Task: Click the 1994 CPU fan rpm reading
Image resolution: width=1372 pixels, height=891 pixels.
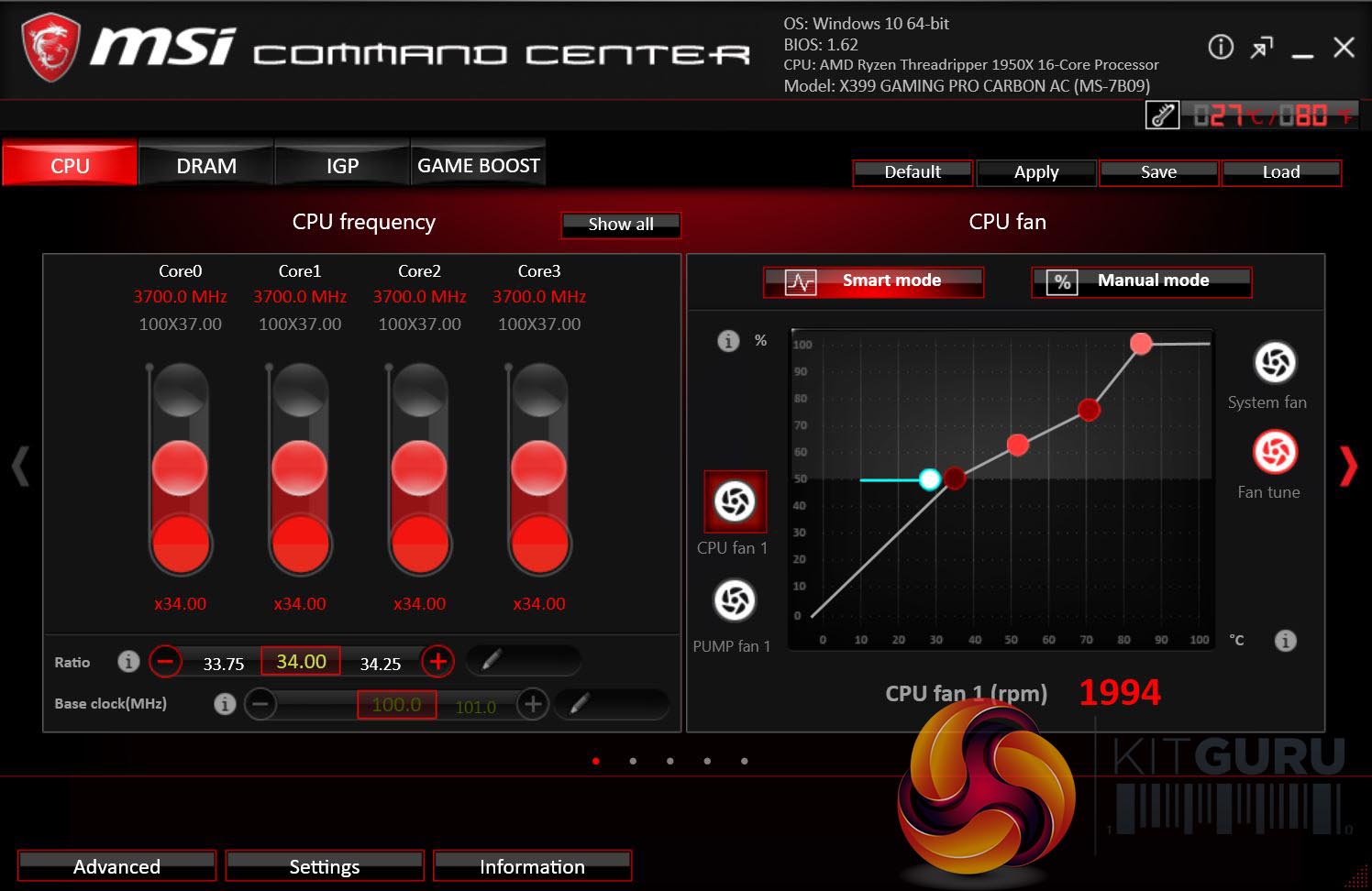Action: pos(1119,692)
